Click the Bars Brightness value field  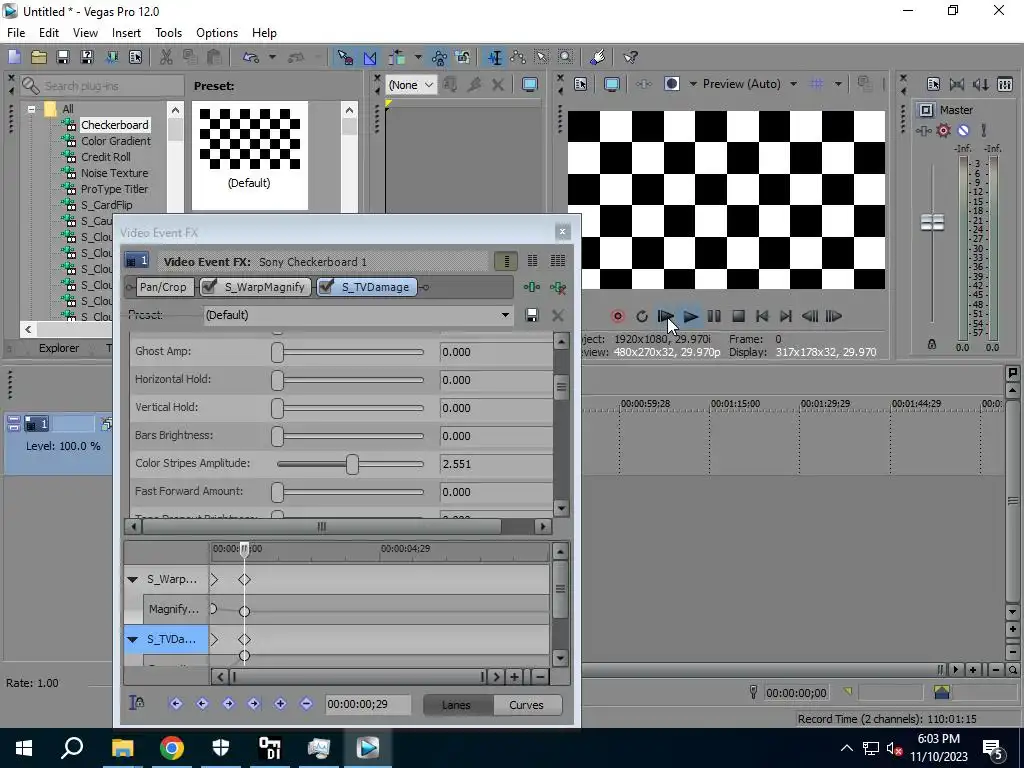495,436
